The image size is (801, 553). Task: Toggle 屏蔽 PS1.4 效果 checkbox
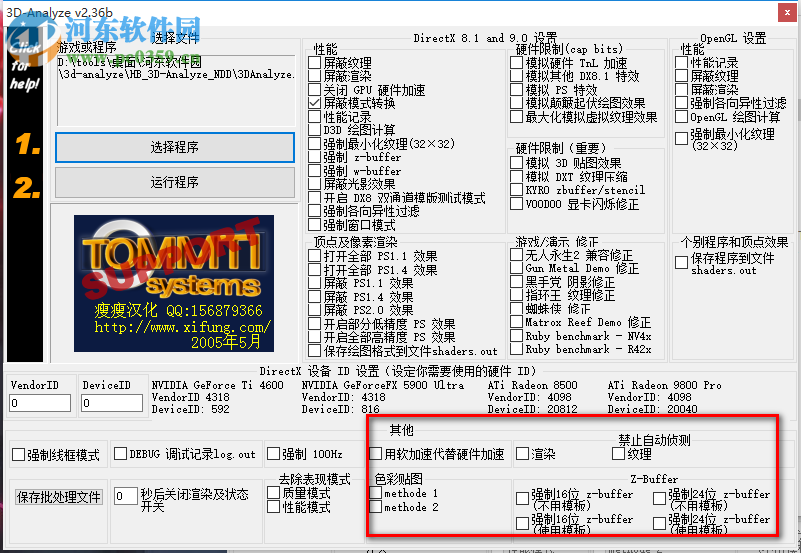(x=315, y=297)
